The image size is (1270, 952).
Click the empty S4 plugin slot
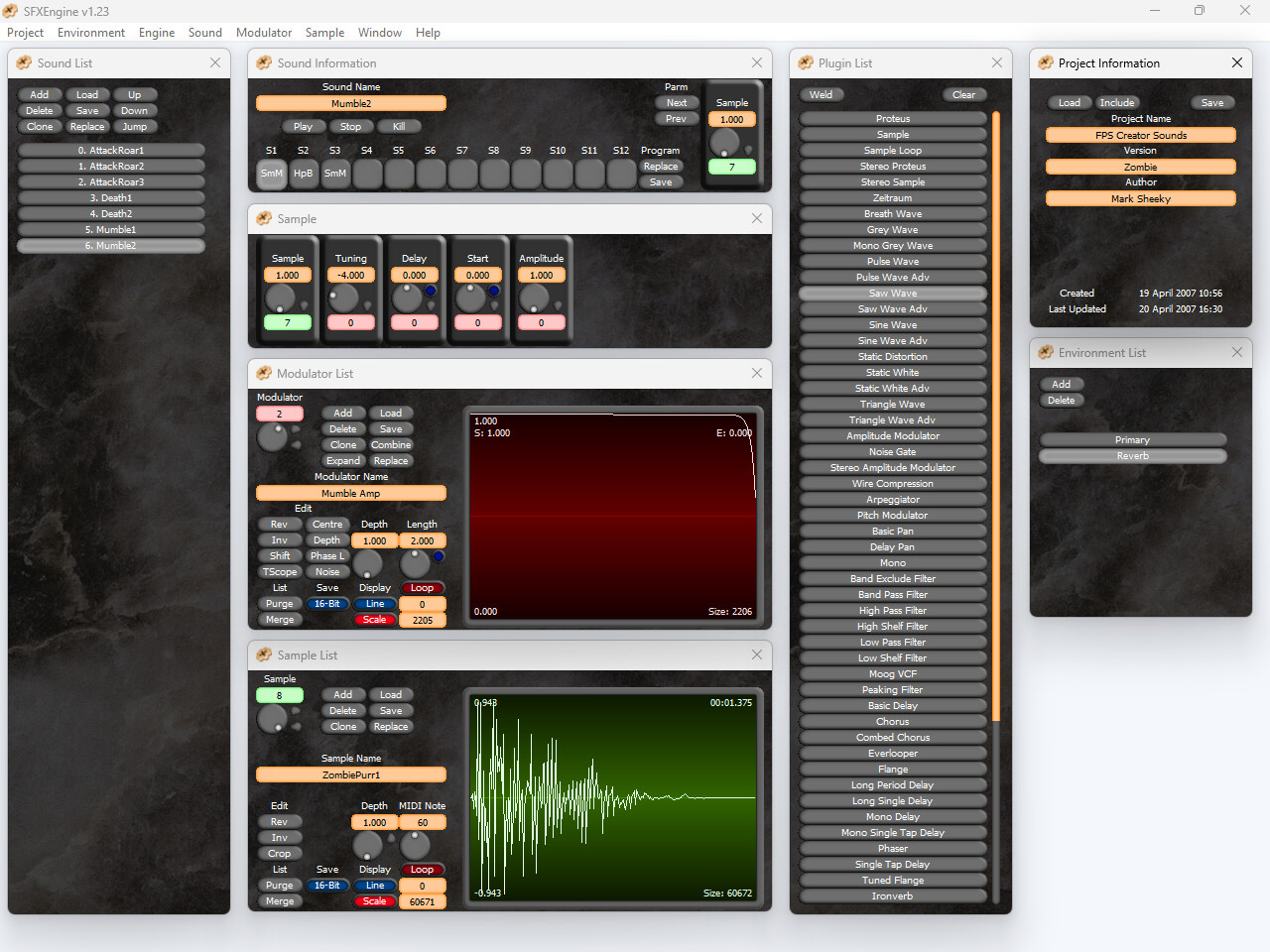click(x=367, y=174)
